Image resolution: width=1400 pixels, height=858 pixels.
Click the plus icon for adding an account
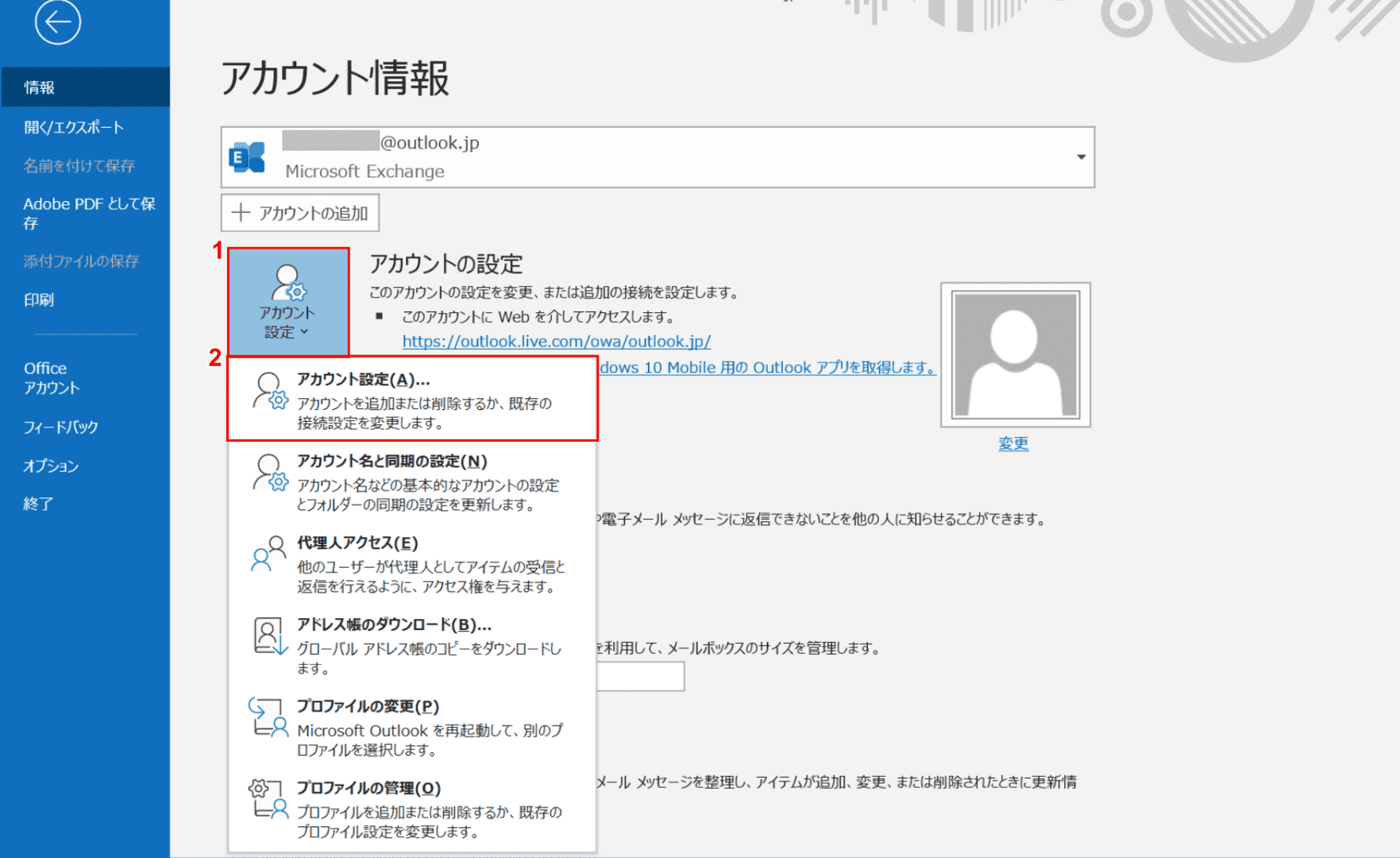[x=241, y=212]
